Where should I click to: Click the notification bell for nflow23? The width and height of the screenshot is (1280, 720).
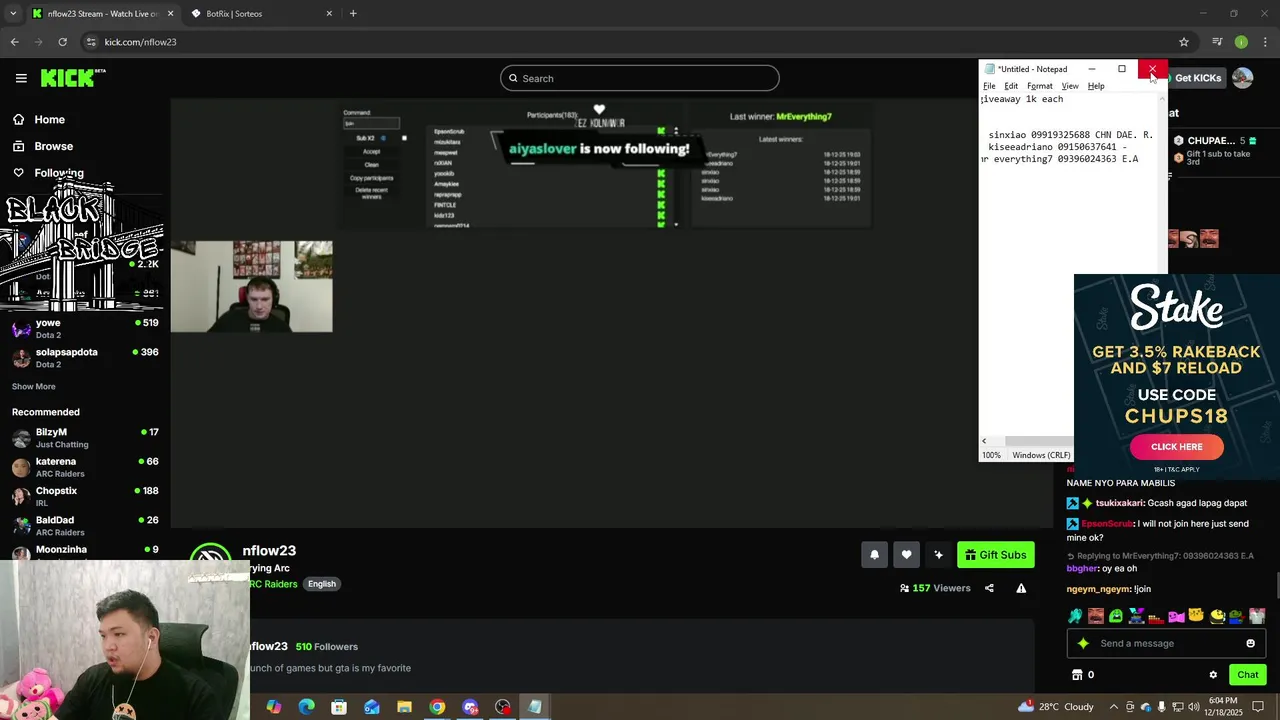pos(874,555)
